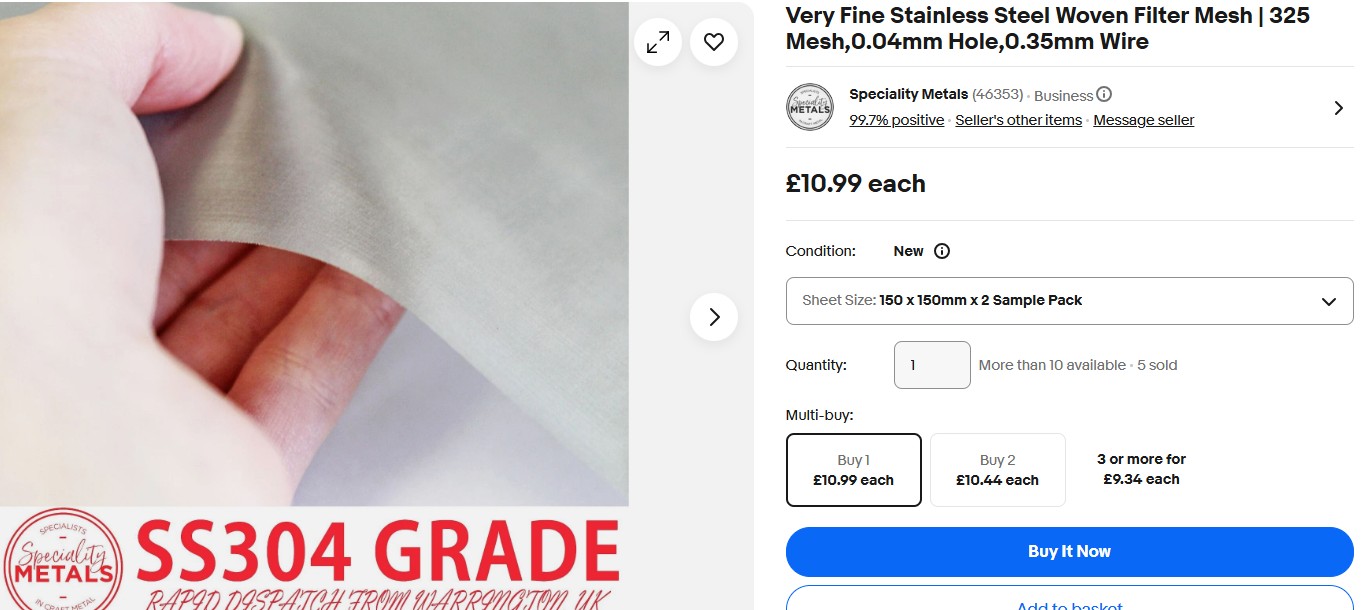
Task: Add item to watchlist heart icon
Action: tap(714, 42)
